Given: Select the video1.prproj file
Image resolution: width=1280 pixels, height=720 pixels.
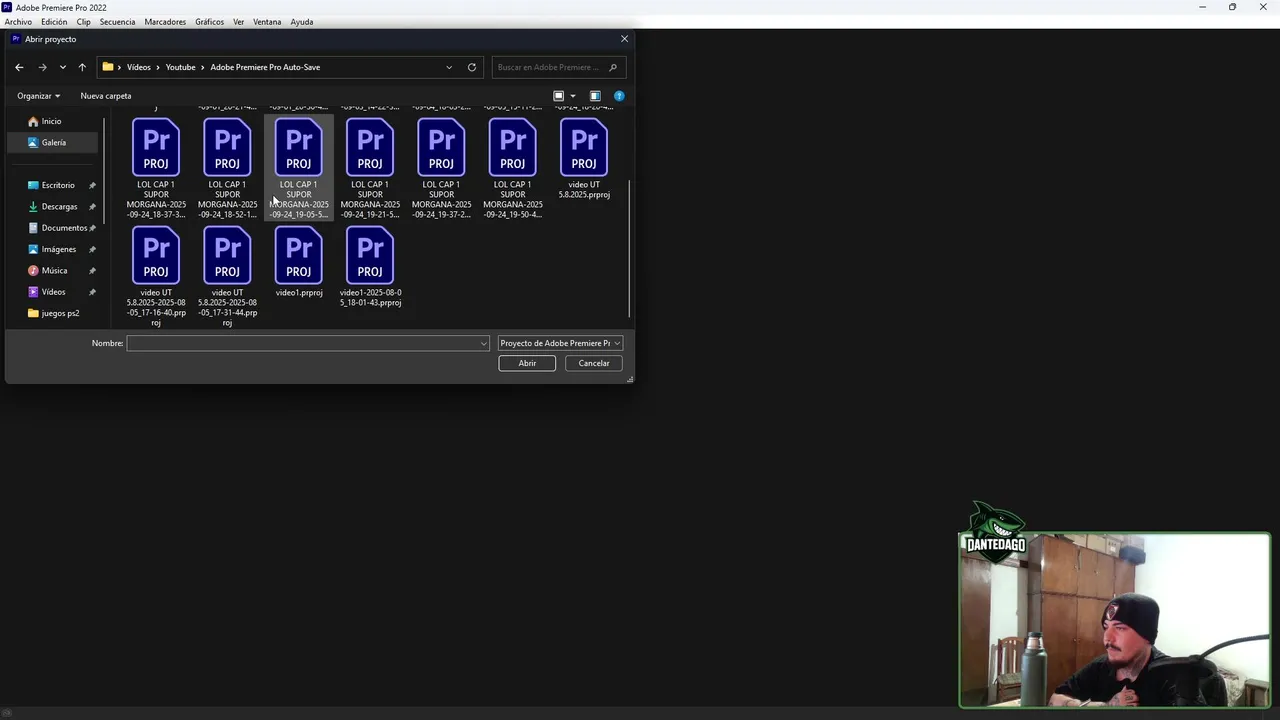Looking at the screenshot, I should click(298, 262).
